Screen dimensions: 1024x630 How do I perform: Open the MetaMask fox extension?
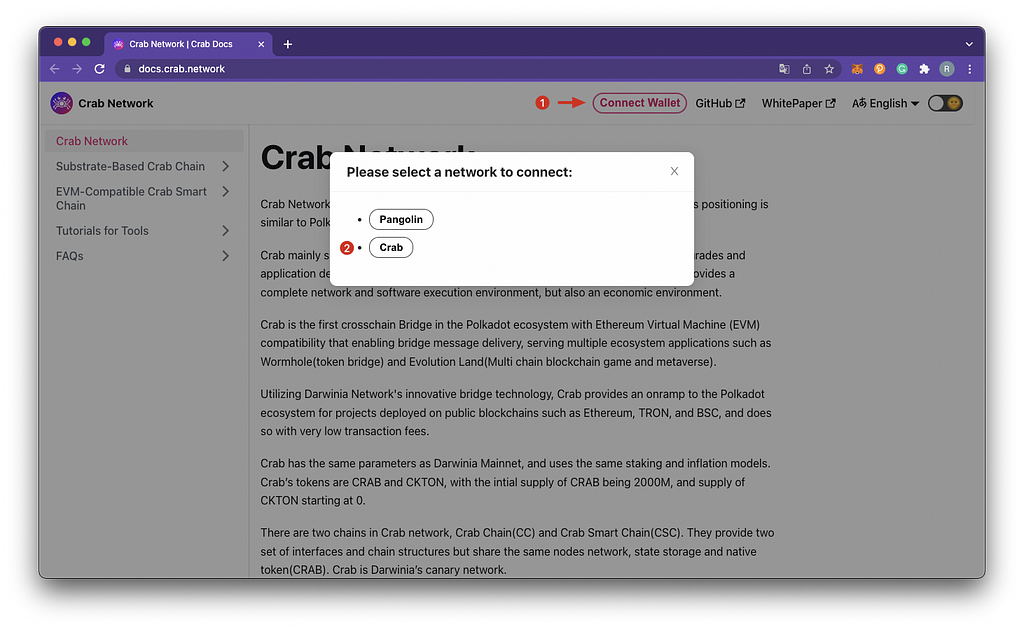857,69
